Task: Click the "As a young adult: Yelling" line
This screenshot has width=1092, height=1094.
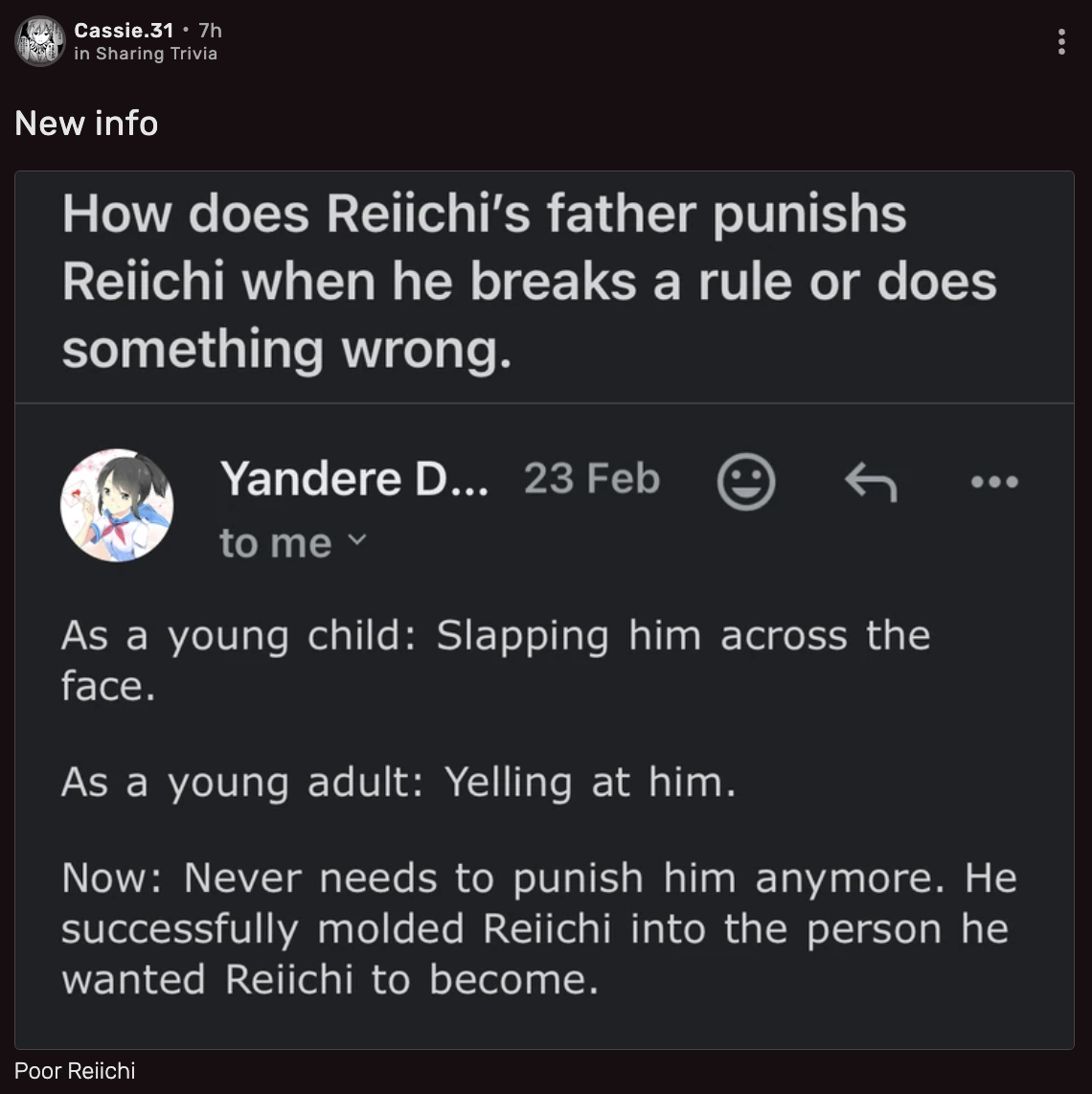Action: 398,783
